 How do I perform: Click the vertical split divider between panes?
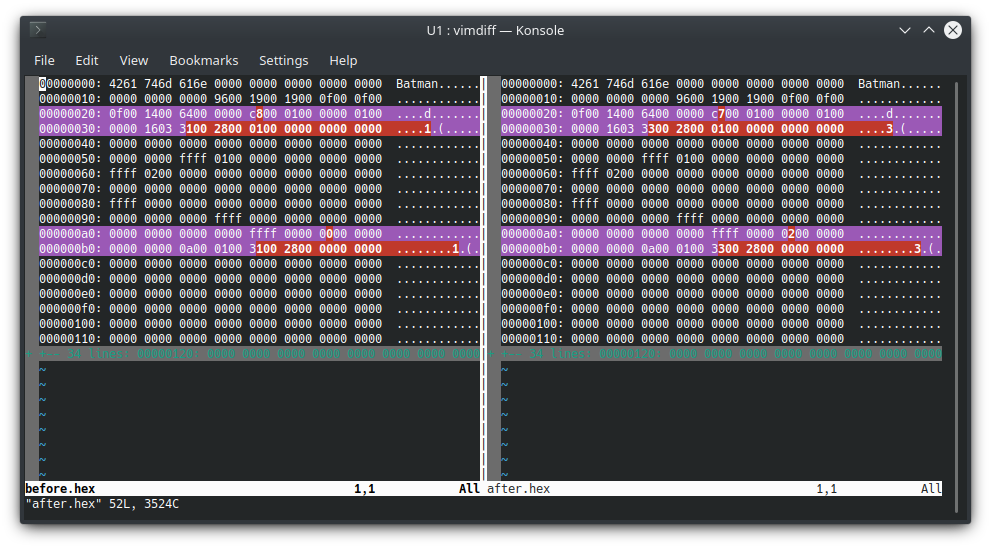pyautogui.click(x=483, y=278)
